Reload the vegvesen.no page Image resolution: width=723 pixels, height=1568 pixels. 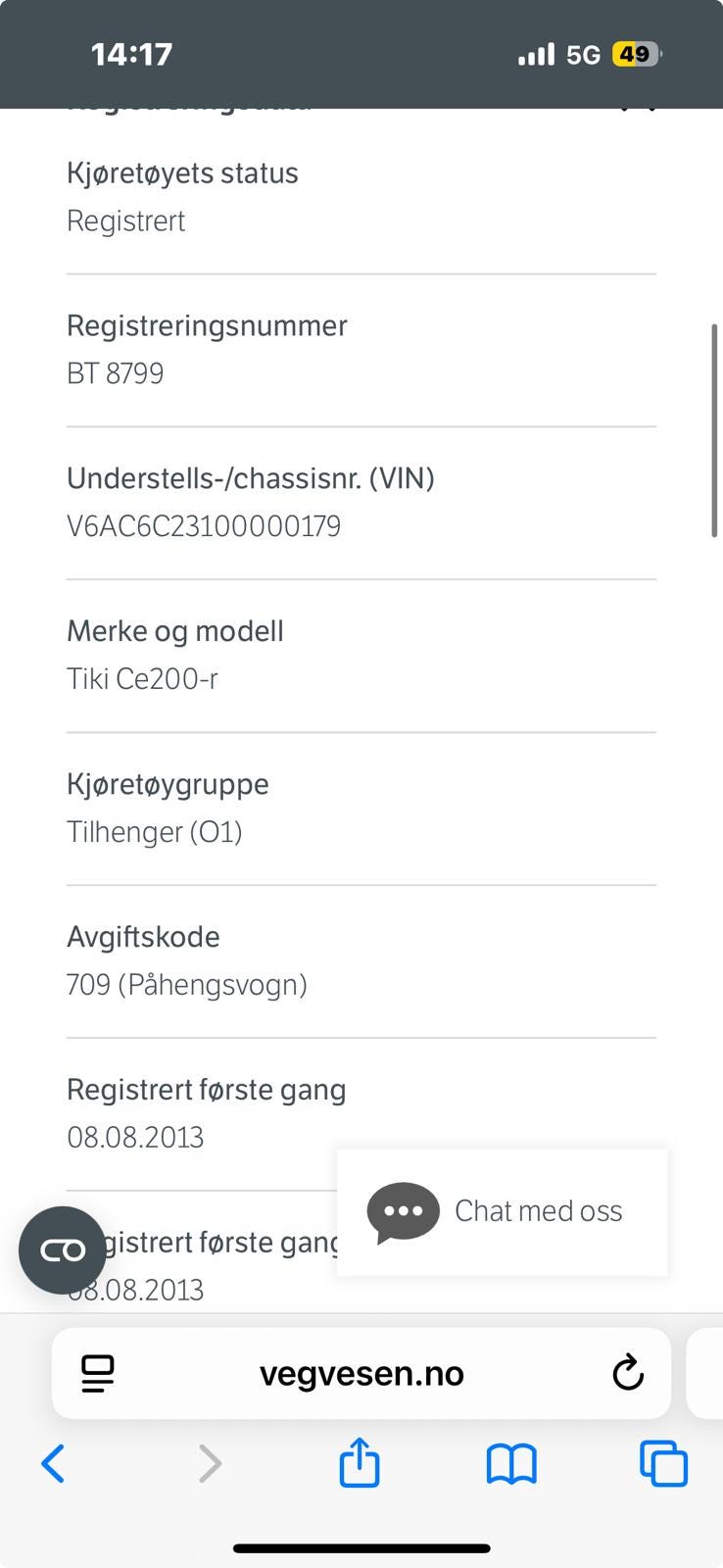(628, 1373)
